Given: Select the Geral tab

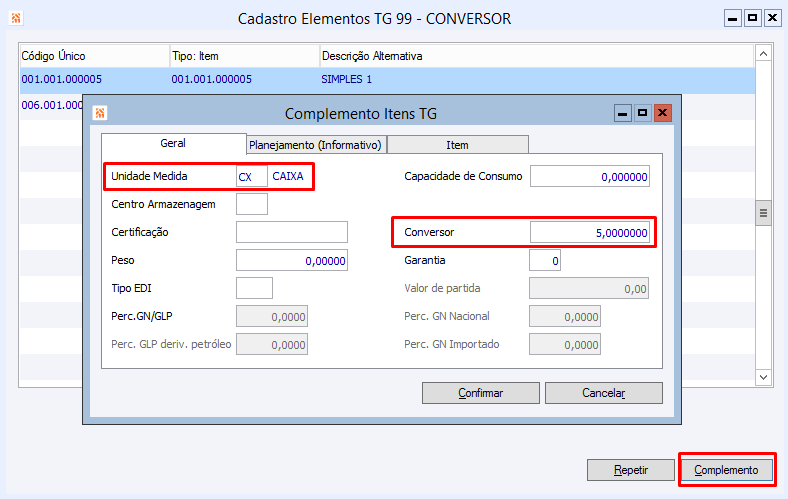Looking at the screenshot, I should [173, 144].
